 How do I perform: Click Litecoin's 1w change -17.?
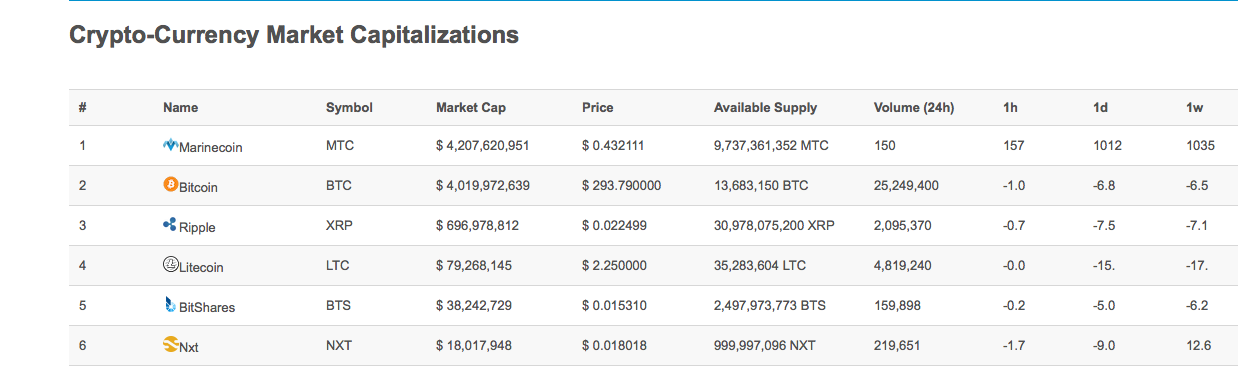click(1196, 265)
